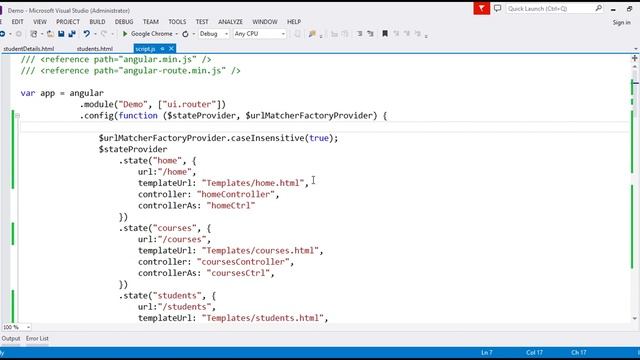The height and width of the screenshot is (360, 640).
Task: Click the Find in Files toolbar icon
Action: (x=312, y=34)
